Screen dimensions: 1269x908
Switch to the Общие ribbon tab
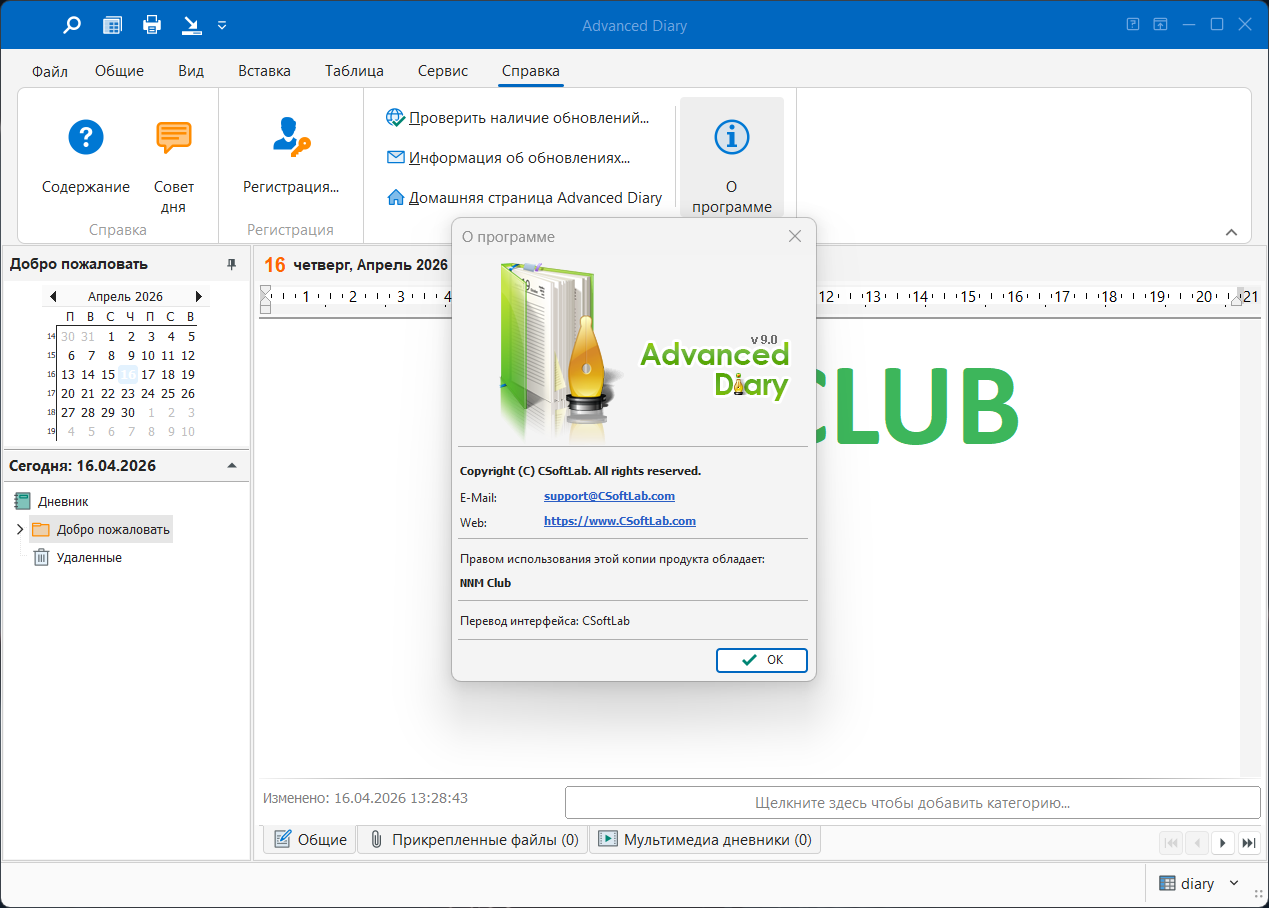point(120,71)
